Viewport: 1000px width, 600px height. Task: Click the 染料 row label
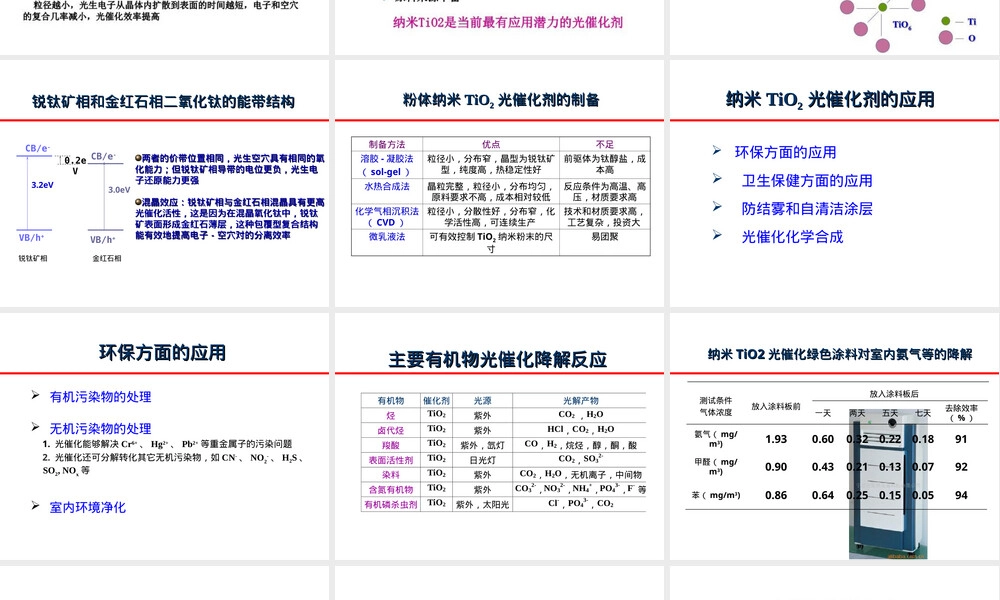(390, 474)
